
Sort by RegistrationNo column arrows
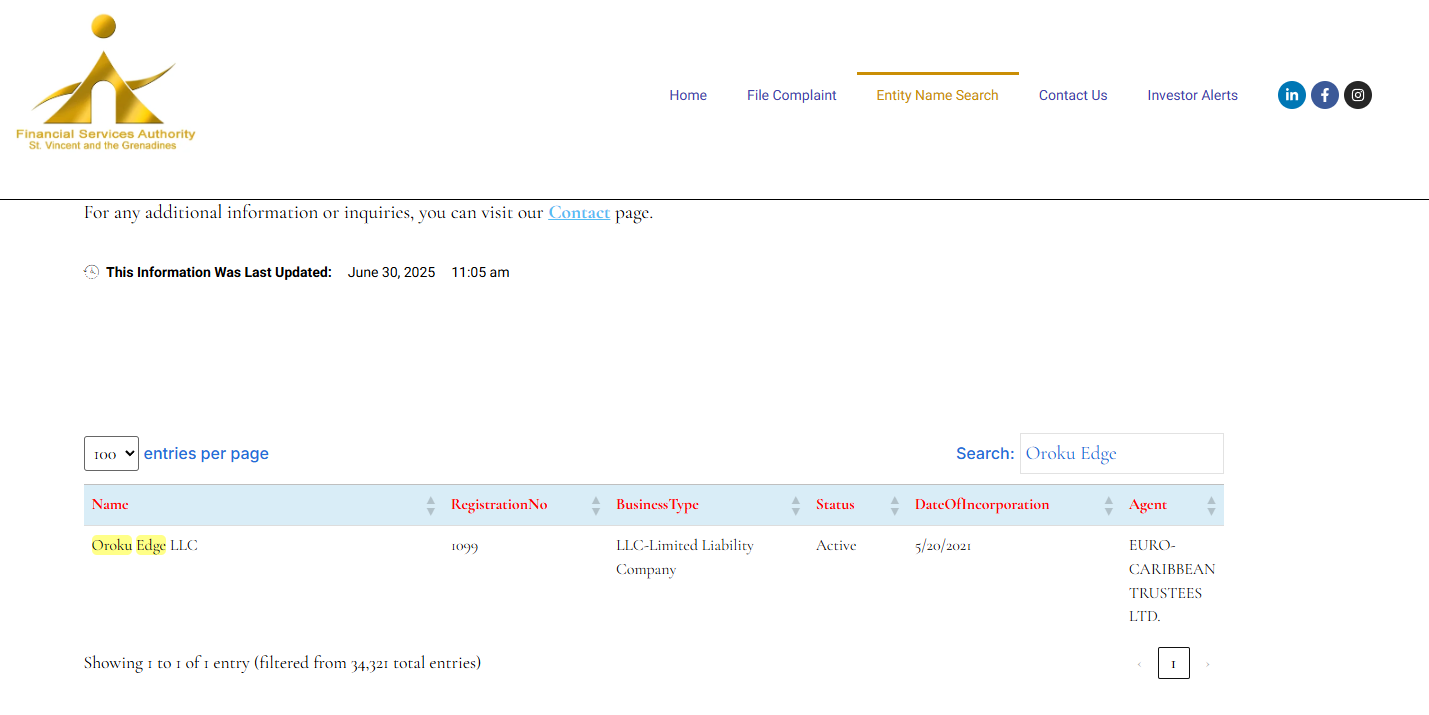click(x=596, y=505)
